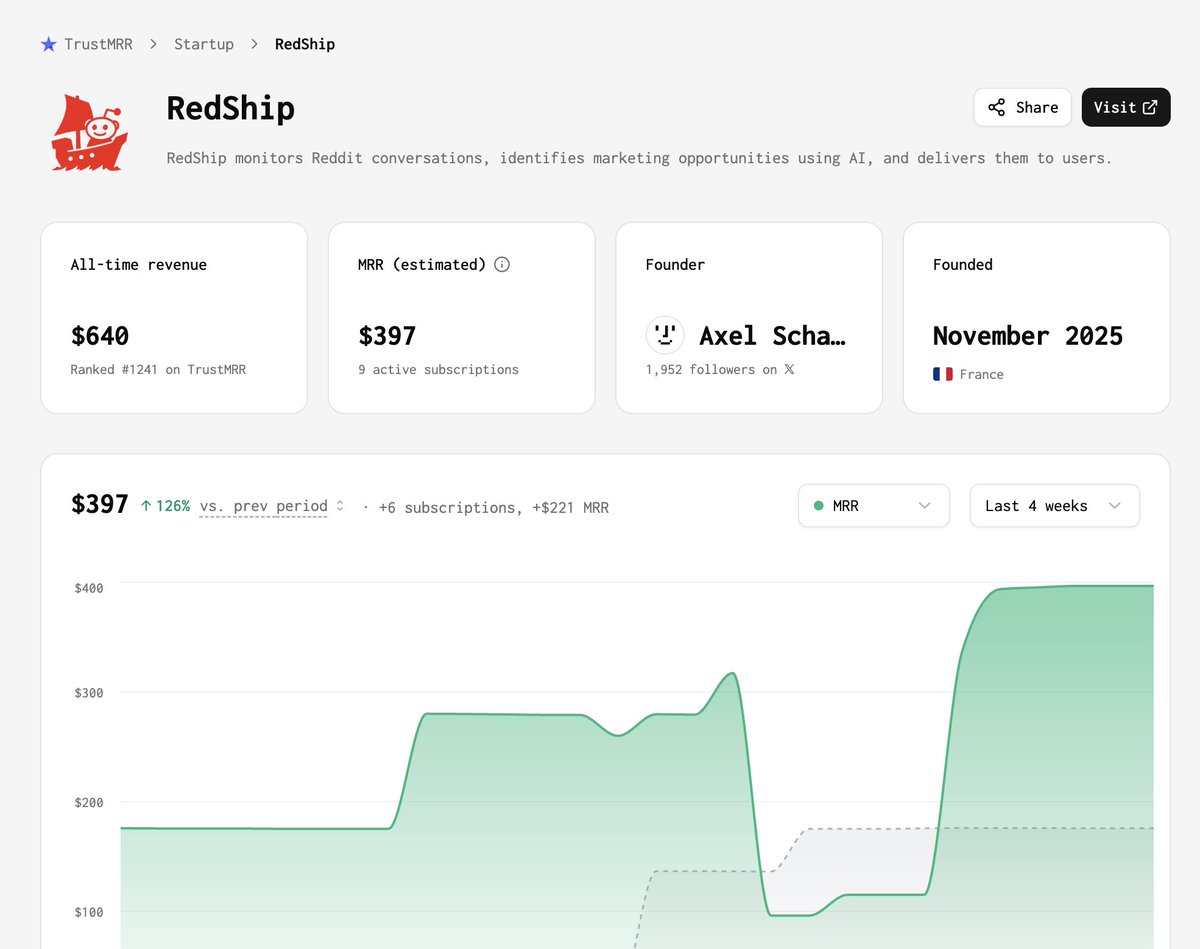Click the $100 y-axis label
The image size is (1200, 949).
click(89, 912)
